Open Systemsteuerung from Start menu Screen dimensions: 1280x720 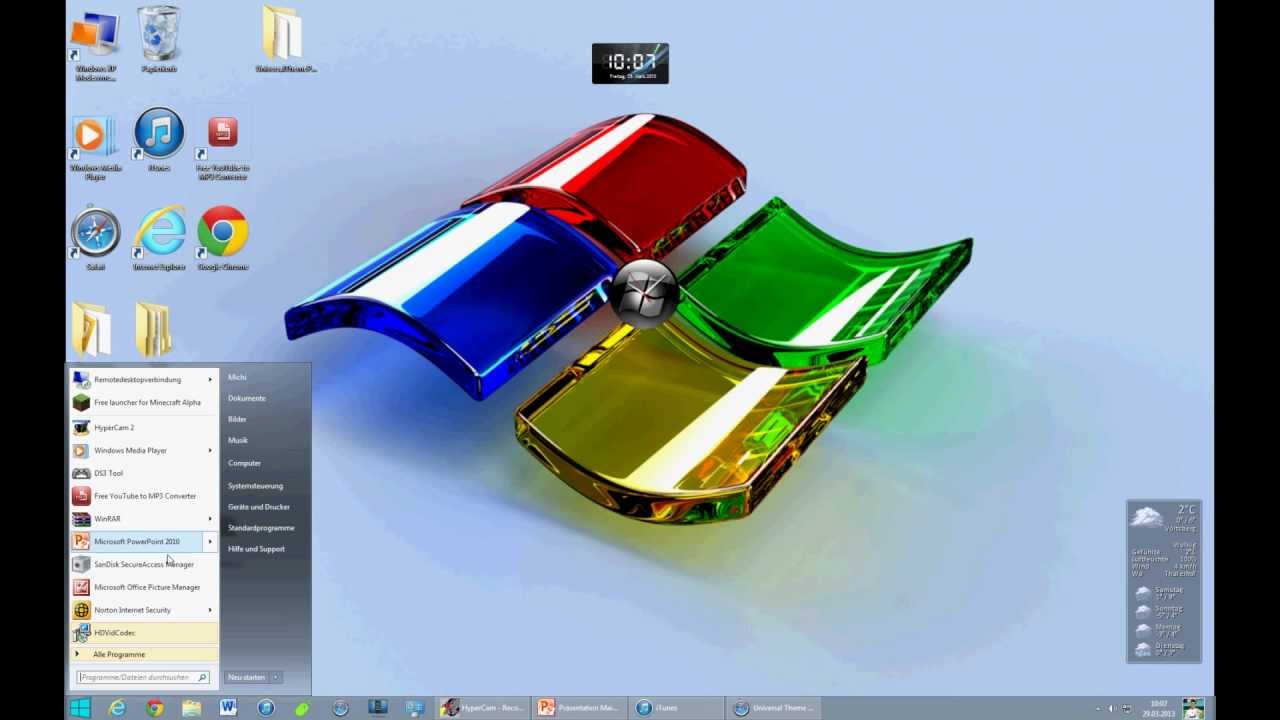255,485
